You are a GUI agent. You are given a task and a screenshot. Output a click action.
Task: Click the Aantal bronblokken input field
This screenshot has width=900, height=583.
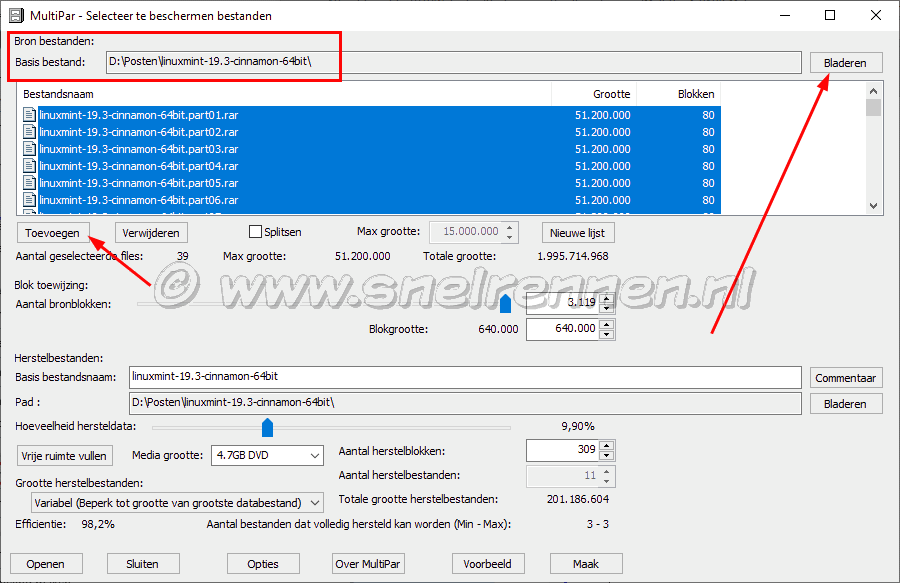coord(563,303)
